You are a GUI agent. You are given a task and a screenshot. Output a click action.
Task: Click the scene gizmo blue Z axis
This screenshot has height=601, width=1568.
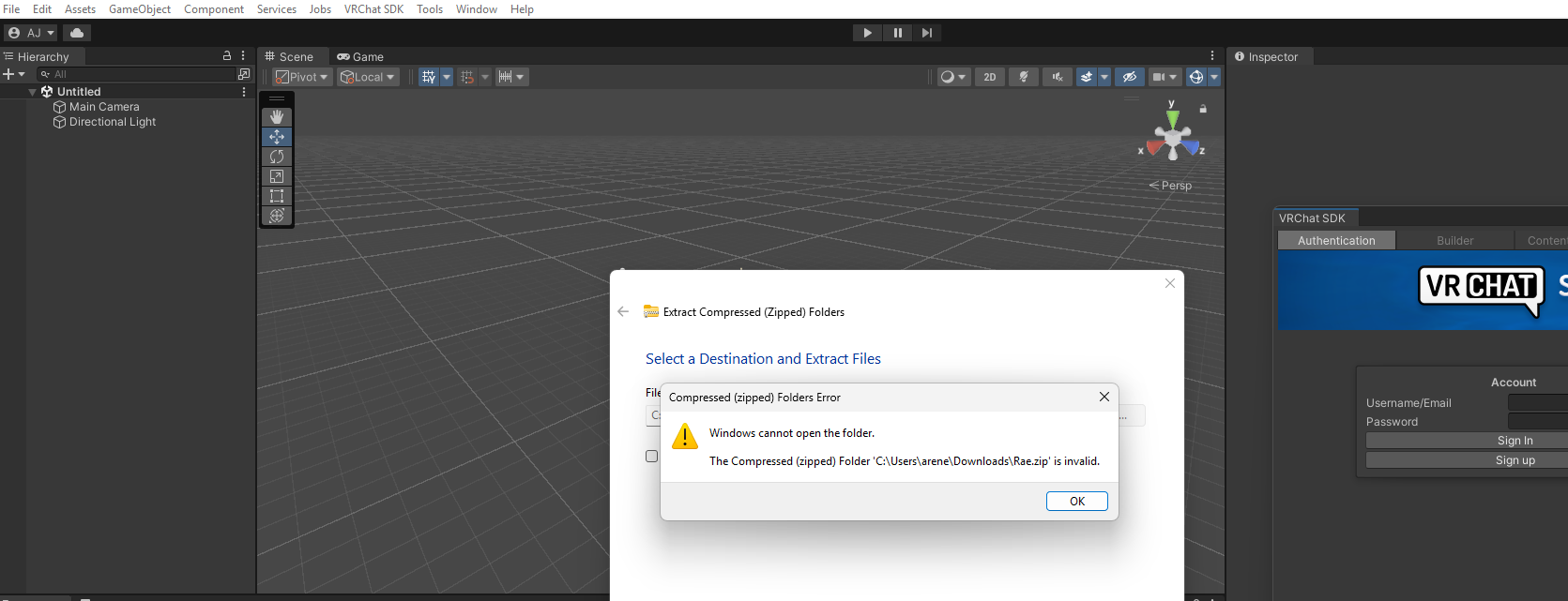1191,147
